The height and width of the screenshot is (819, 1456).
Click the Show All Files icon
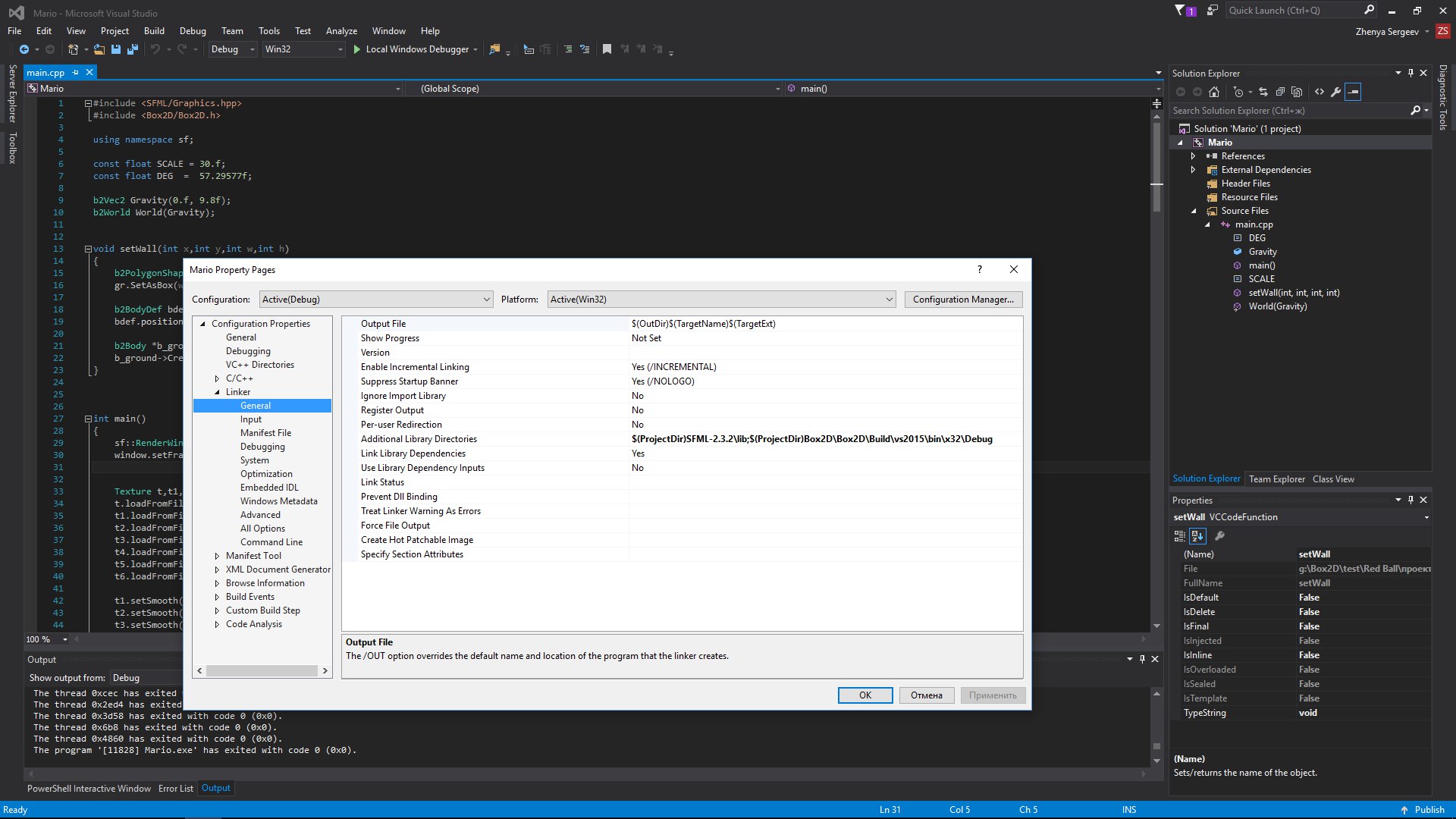click(x=1297, y=92)
